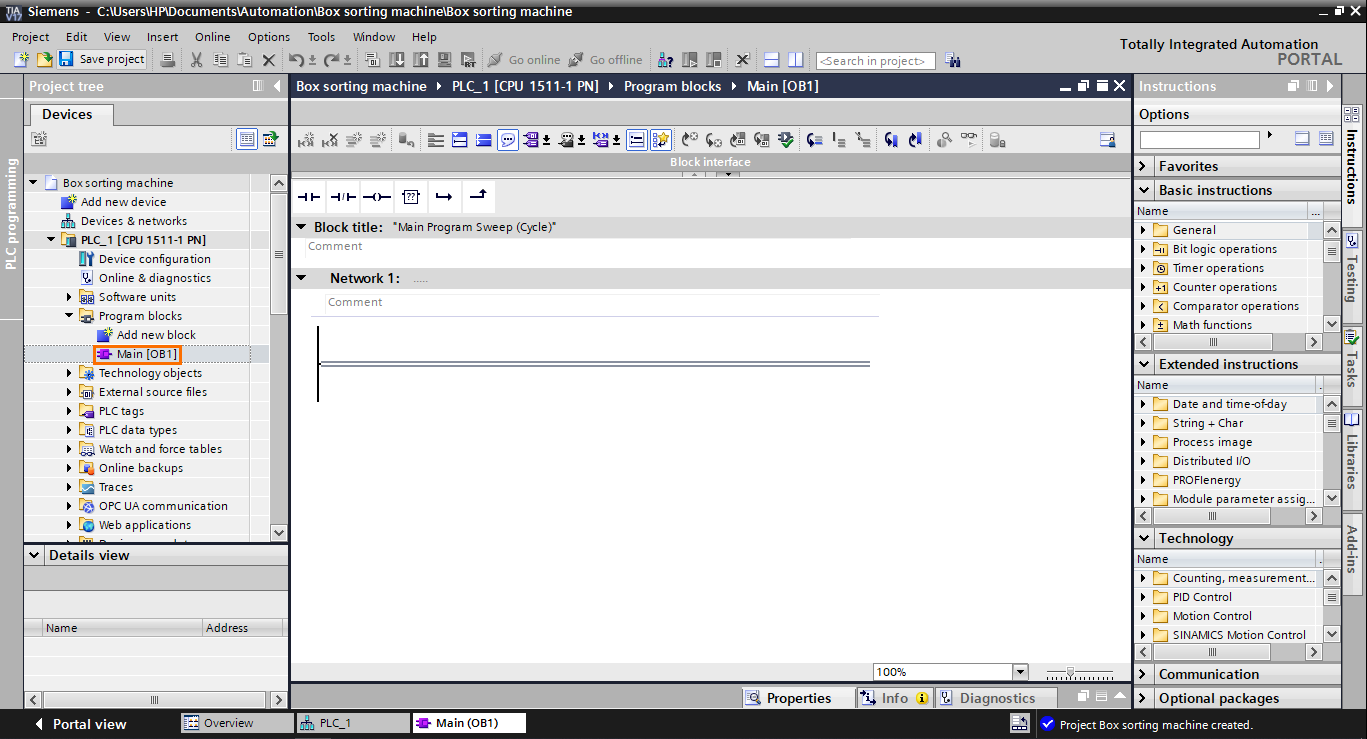
Task: Click the Instructions Options search field
Action: (1200, 140)
